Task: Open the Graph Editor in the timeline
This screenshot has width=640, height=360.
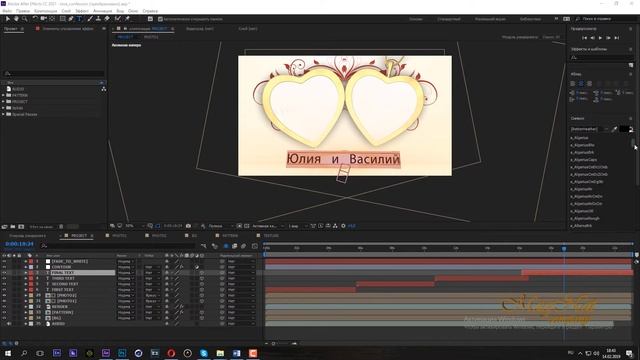Action: click(255, 246)
